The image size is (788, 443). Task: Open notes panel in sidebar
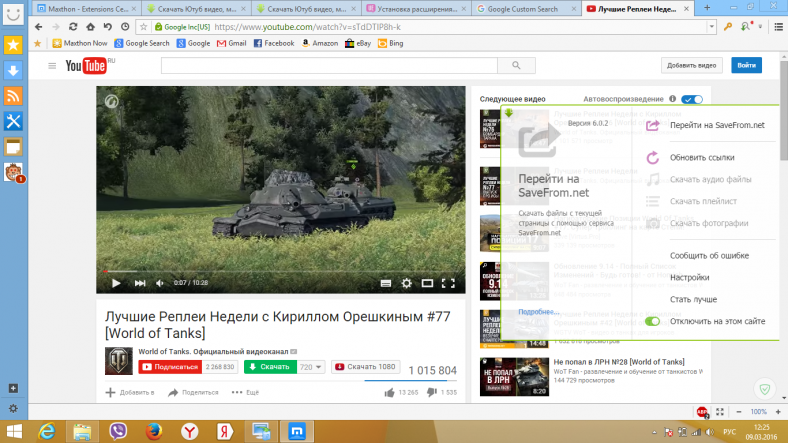pos(13,147)
